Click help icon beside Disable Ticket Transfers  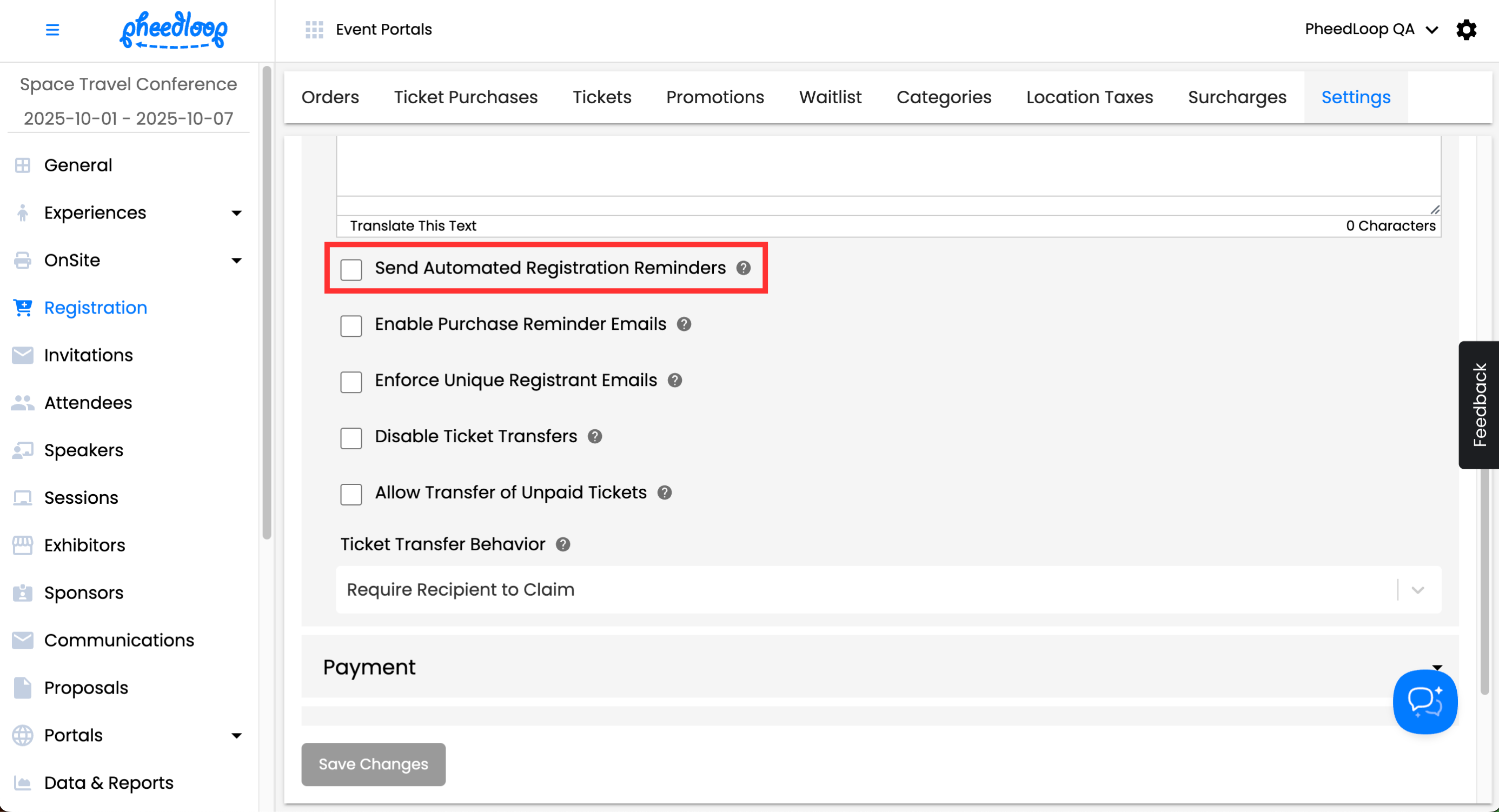coord(595,436)
